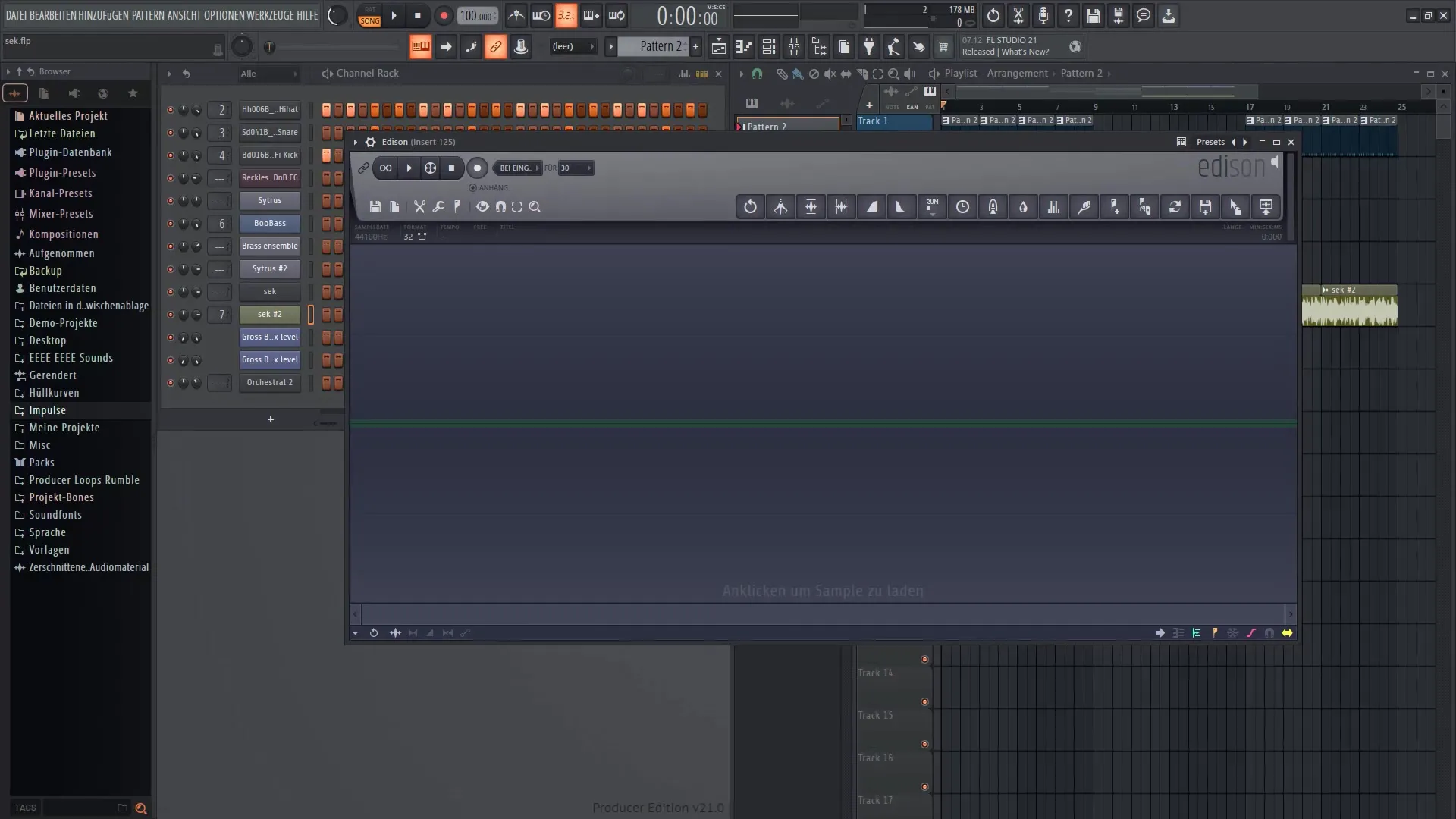Click 'Anklicken um Sample zu laden' text
Screen dimensions: 1456x819
click(823, 591)
